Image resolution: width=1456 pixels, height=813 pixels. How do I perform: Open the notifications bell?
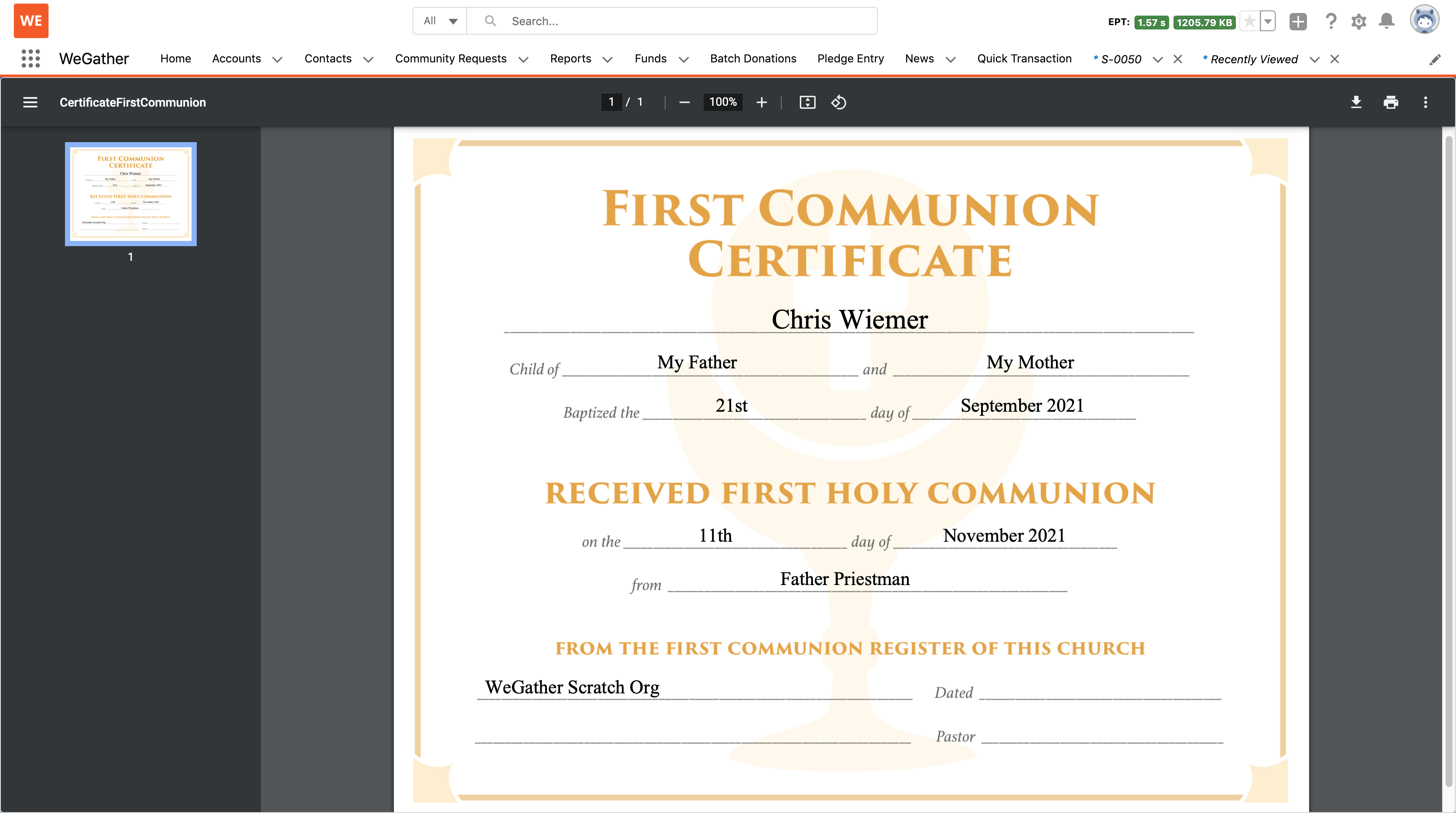(1387, 22)
